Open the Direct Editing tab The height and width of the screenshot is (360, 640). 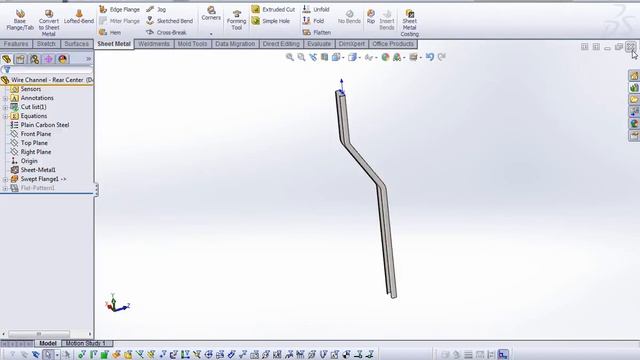(281, 44)
